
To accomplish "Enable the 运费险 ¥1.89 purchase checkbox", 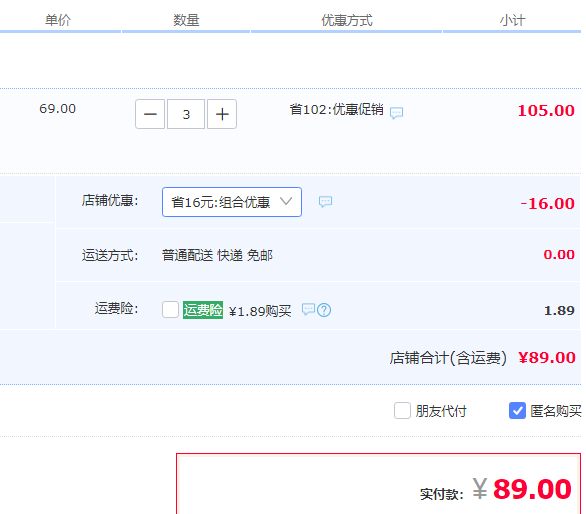I will [170, 310].
